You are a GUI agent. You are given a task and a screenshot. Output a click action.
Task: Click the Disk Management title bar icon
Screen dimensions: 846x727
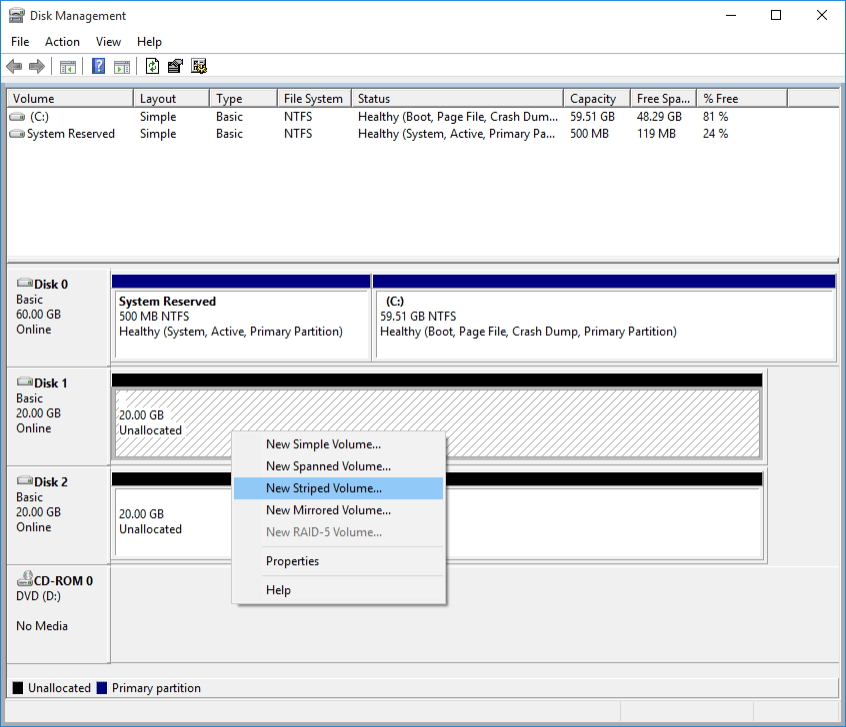point(17,16)
